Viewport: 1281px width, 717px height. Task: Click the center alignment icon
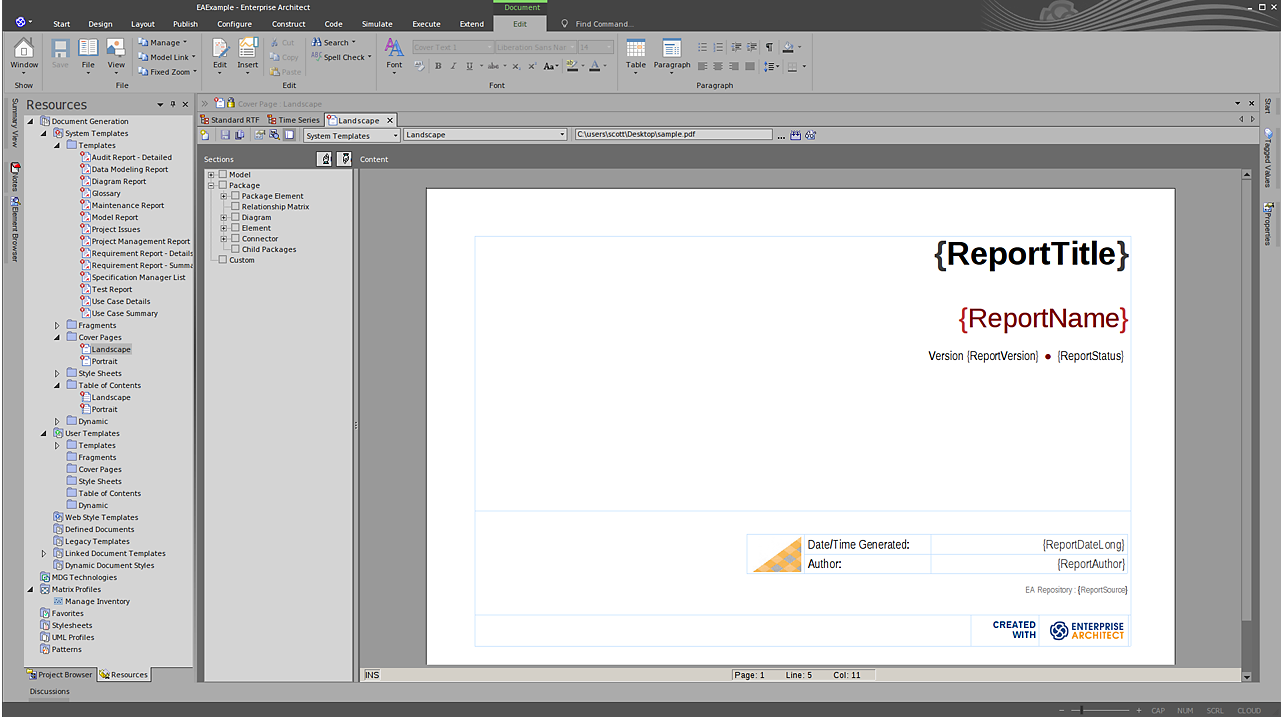coord(718,66)
